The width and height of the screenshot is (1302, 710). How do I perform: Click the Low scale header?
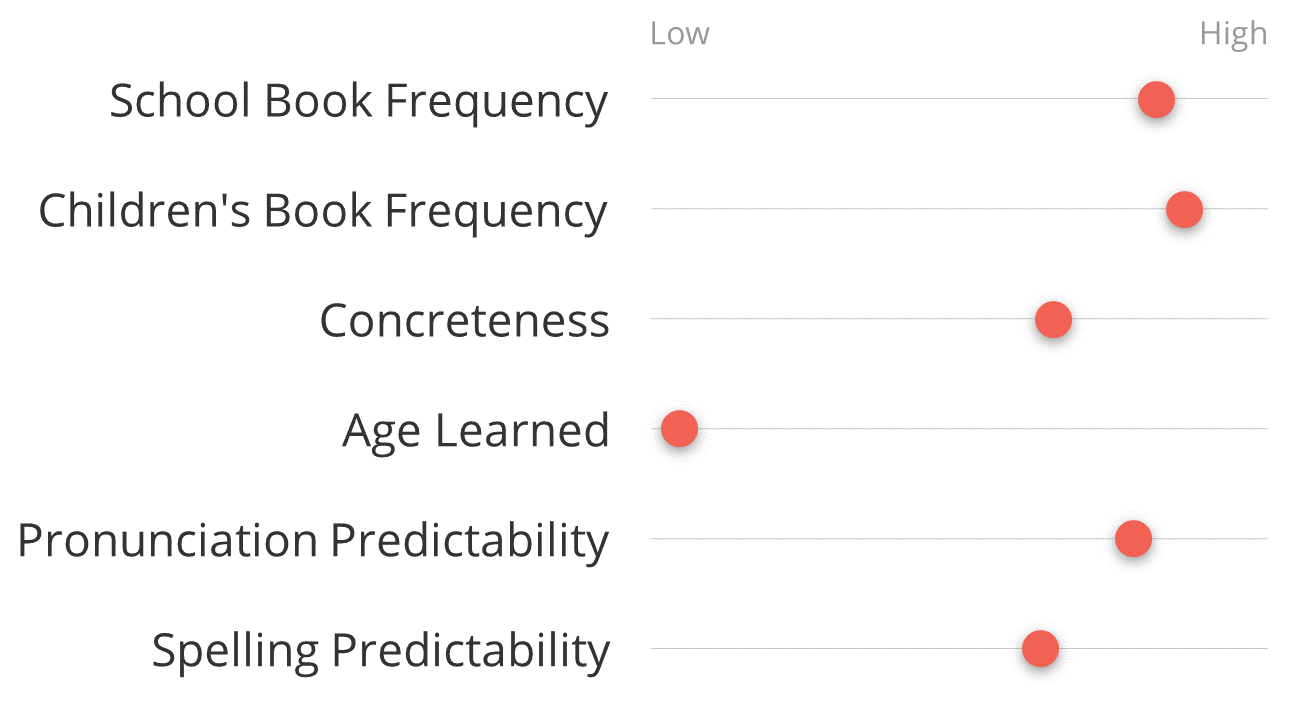679,34
